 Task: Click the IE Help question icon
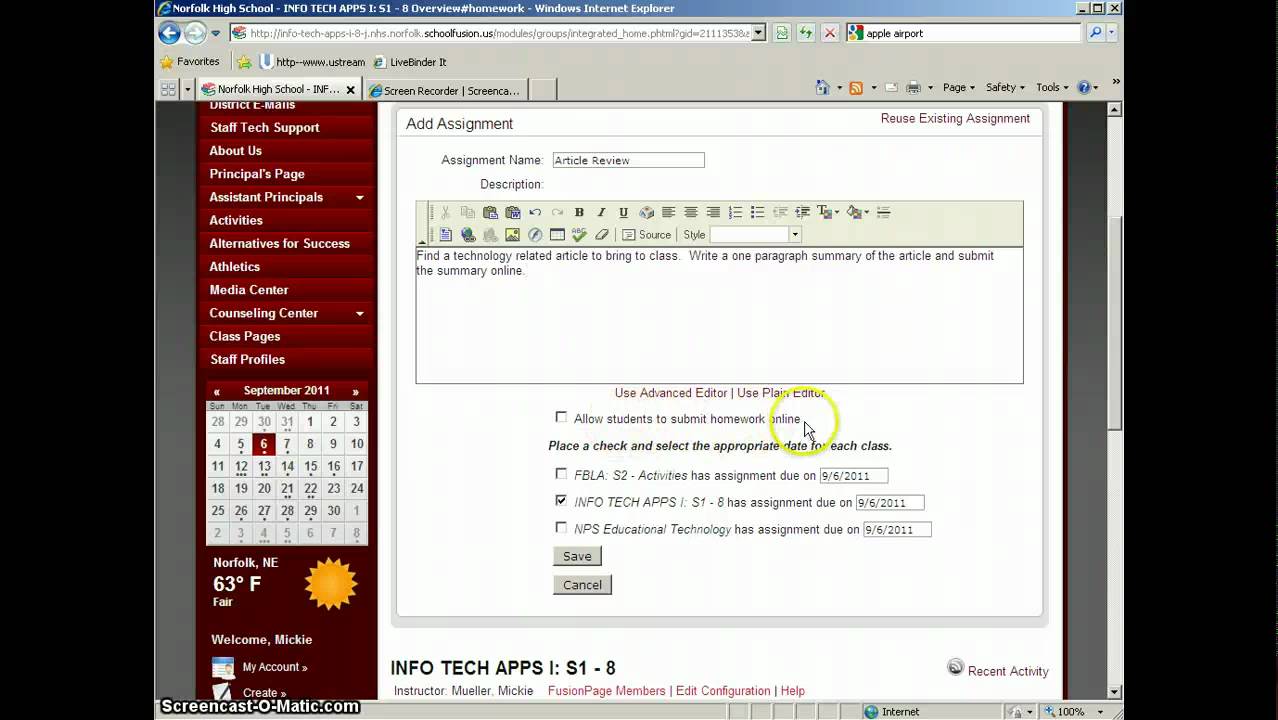point(1083,88)
